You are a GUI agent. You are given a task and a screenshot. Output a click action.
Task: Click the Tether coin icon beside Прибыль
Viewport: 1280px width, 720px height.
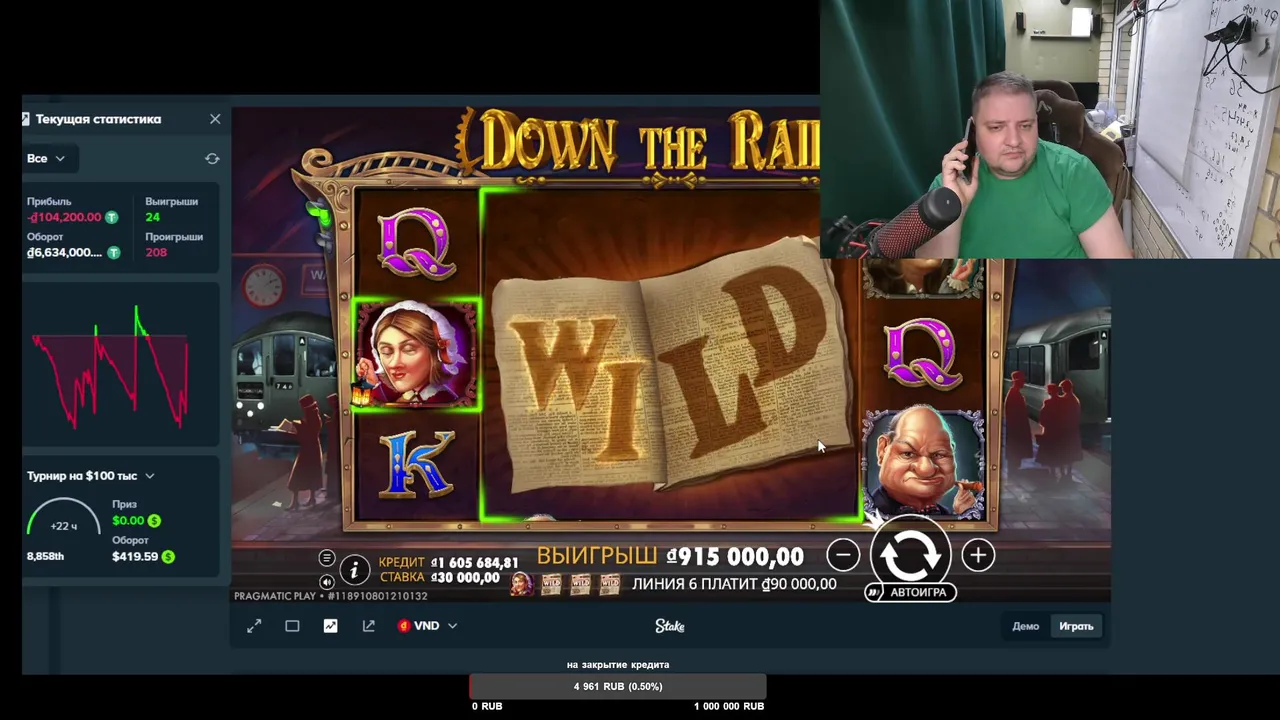point(111,217)
